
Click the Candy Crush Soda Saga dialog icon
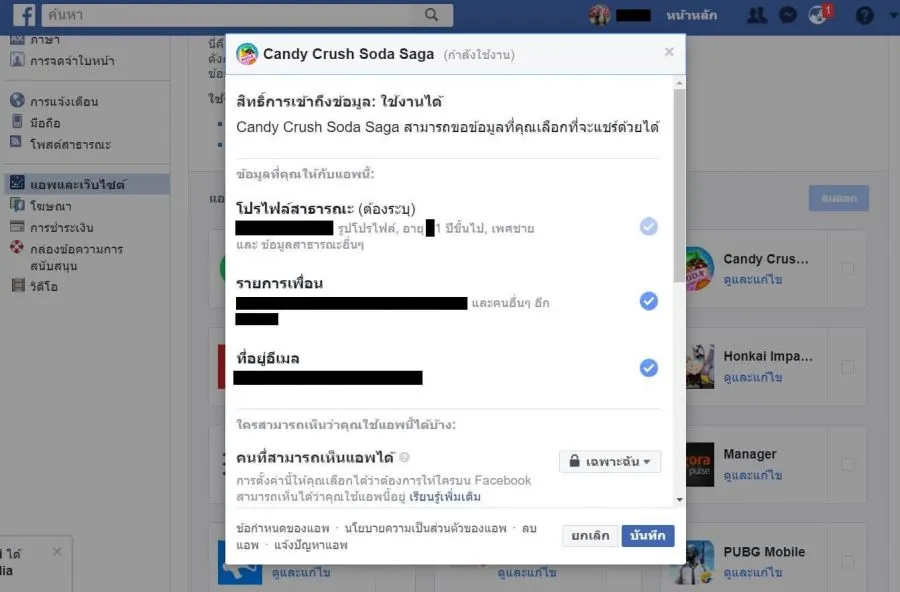coord(247,54)
